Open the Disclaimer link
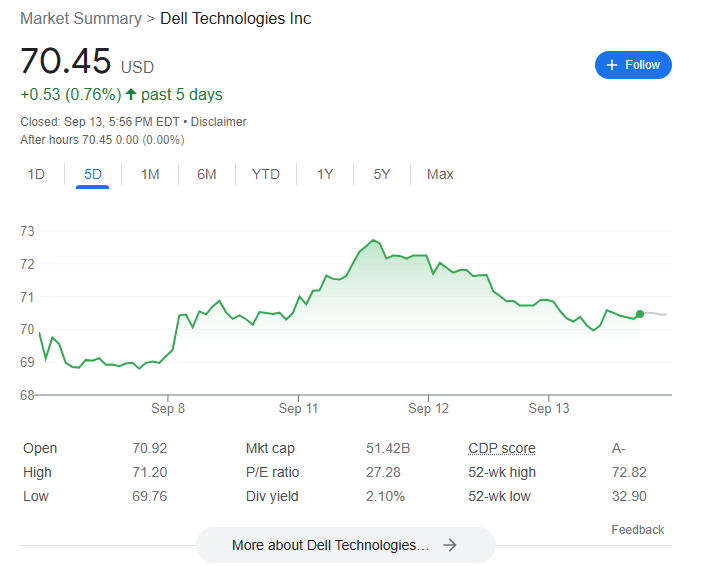 pos(218,122)
